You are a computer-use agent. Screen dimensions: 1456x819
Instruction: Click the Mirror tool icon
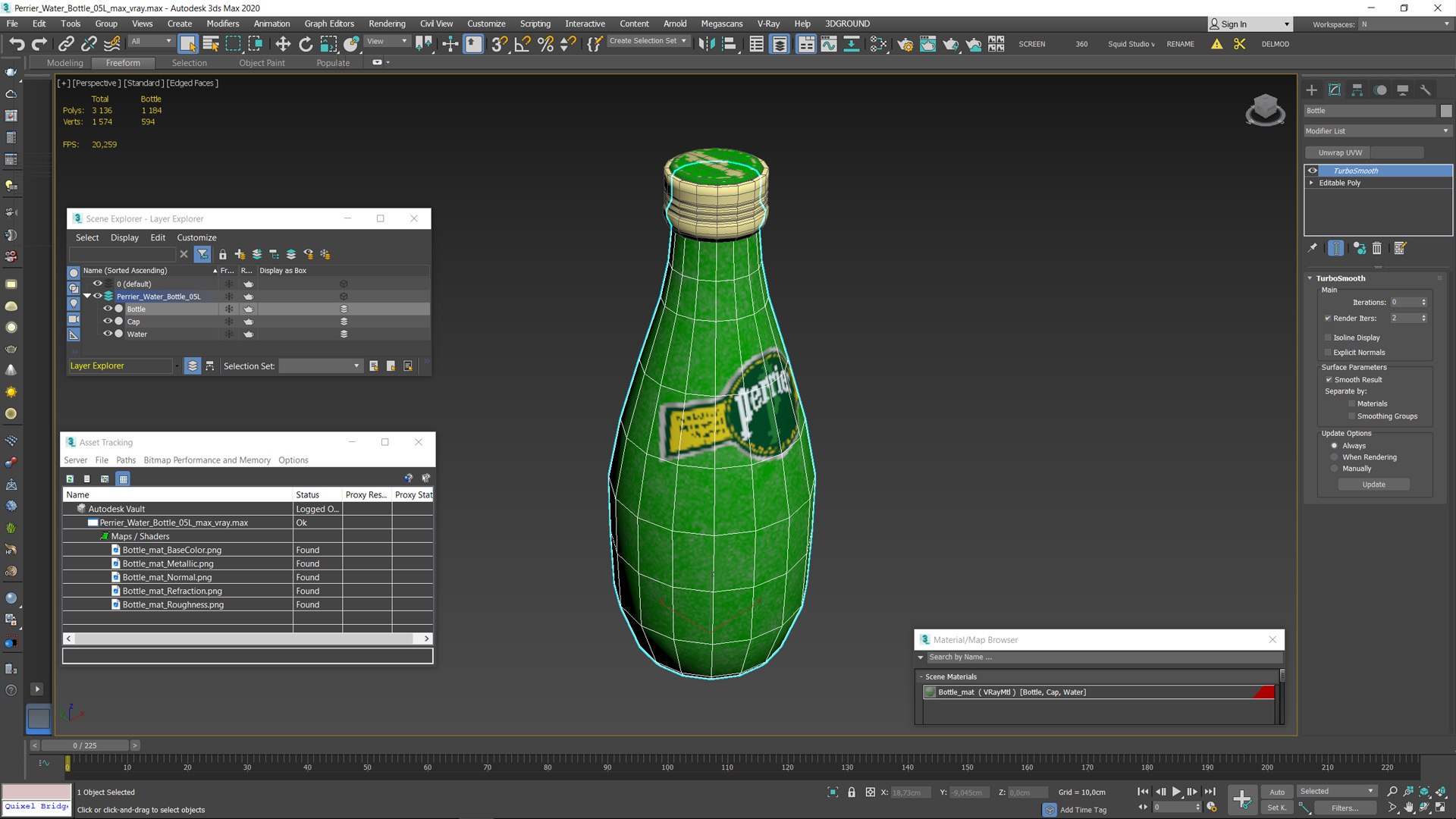(706, 44)
